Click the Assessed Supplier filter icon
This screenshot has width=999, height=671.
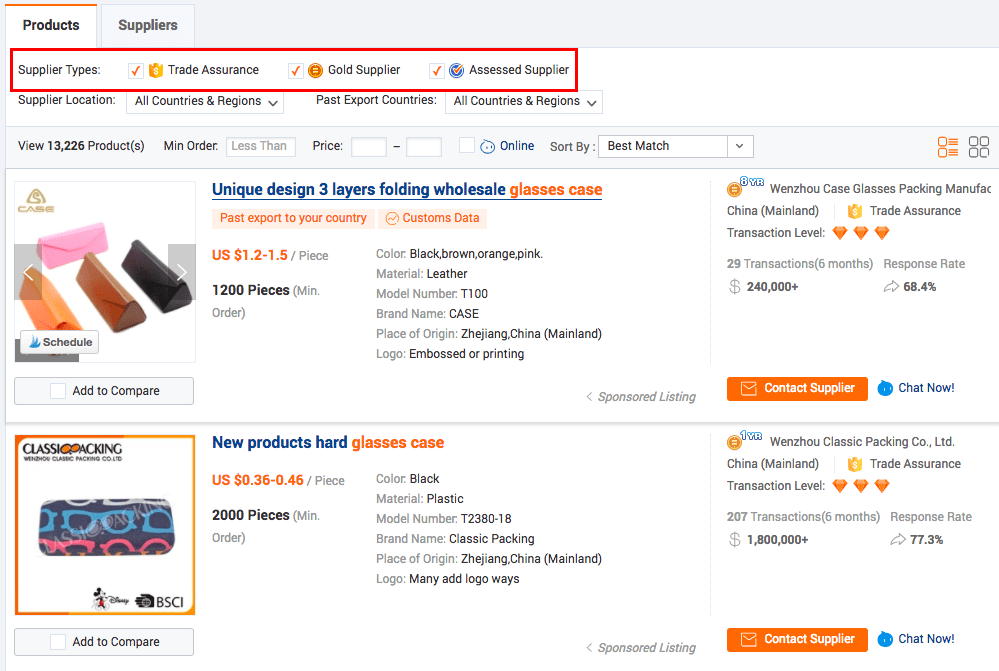point(457,70)
